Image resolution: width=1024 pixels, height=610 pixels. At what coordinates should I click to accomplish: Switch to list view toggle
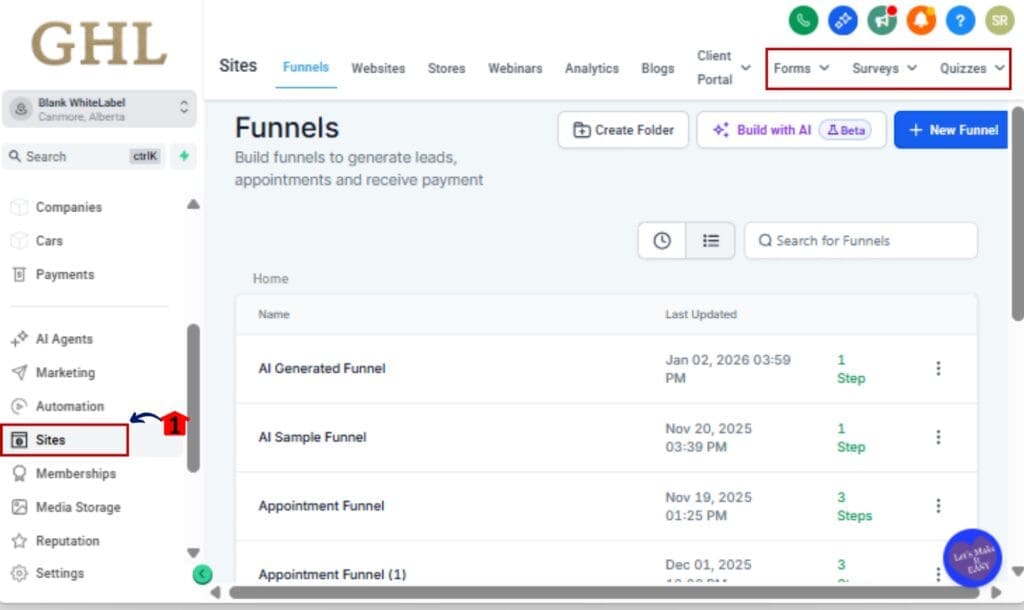pyautogui.click(x=710, y=241)
